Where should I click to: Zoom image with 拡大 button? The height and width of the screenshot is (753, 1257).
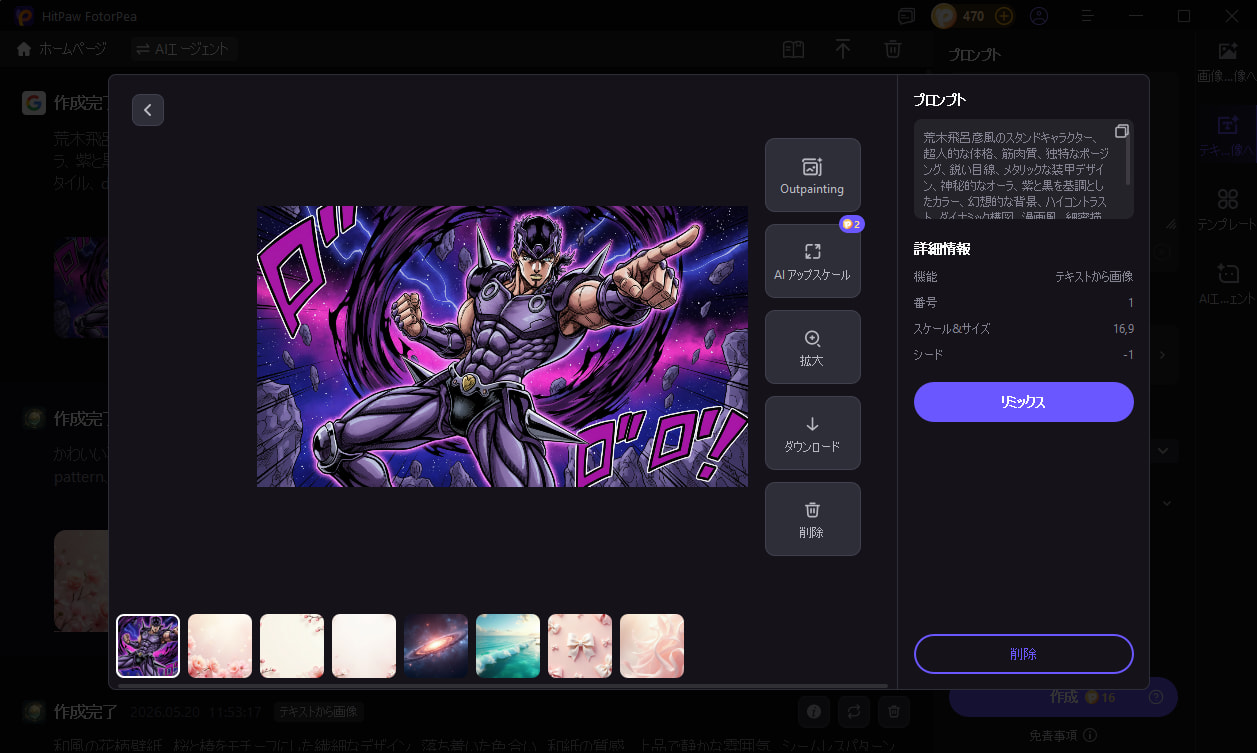(812, 347)
